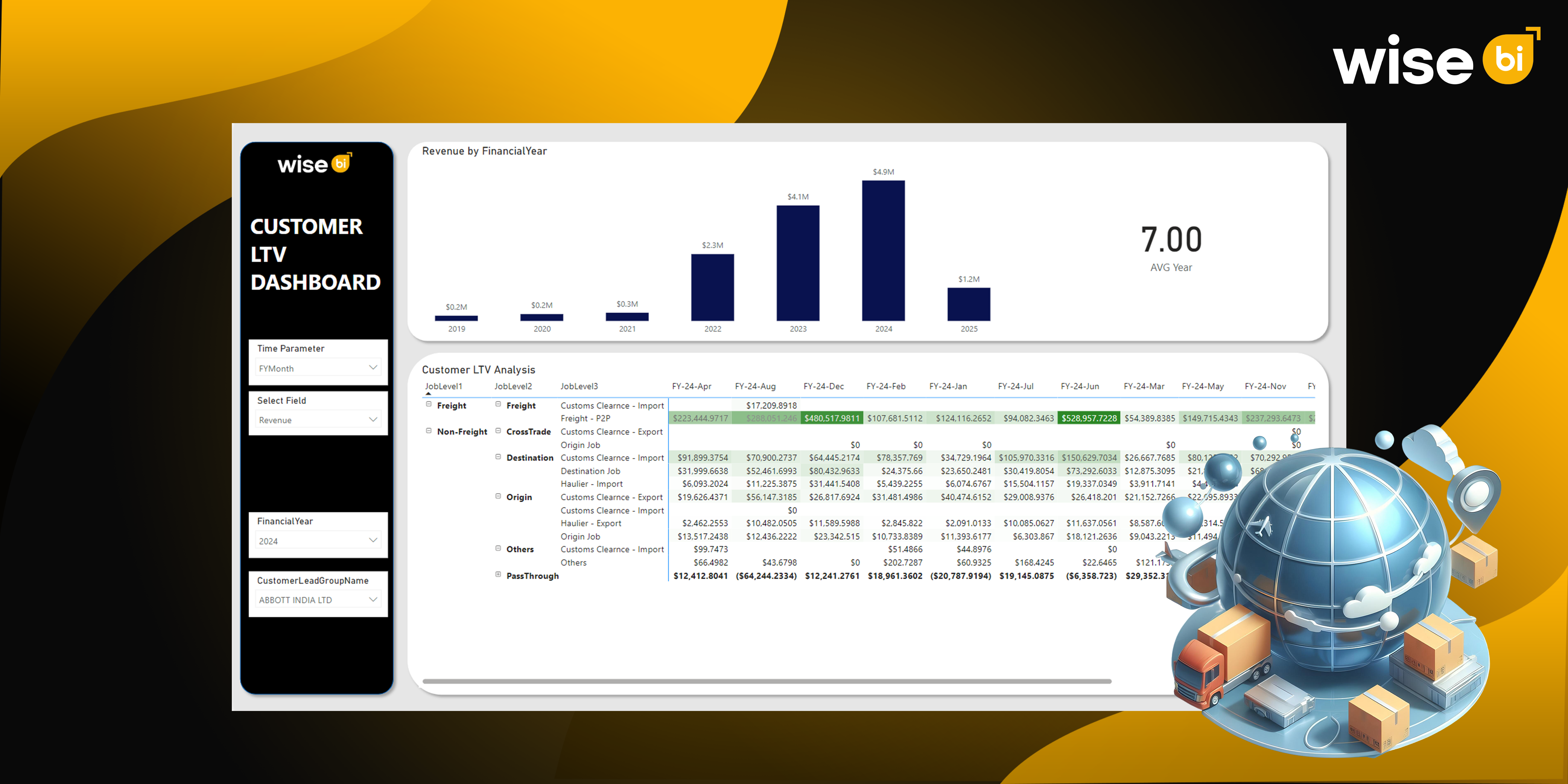This screenshot has width=1568, height=784.
Task: Collapse the Origin group
Action: click(x=498, y=496)
